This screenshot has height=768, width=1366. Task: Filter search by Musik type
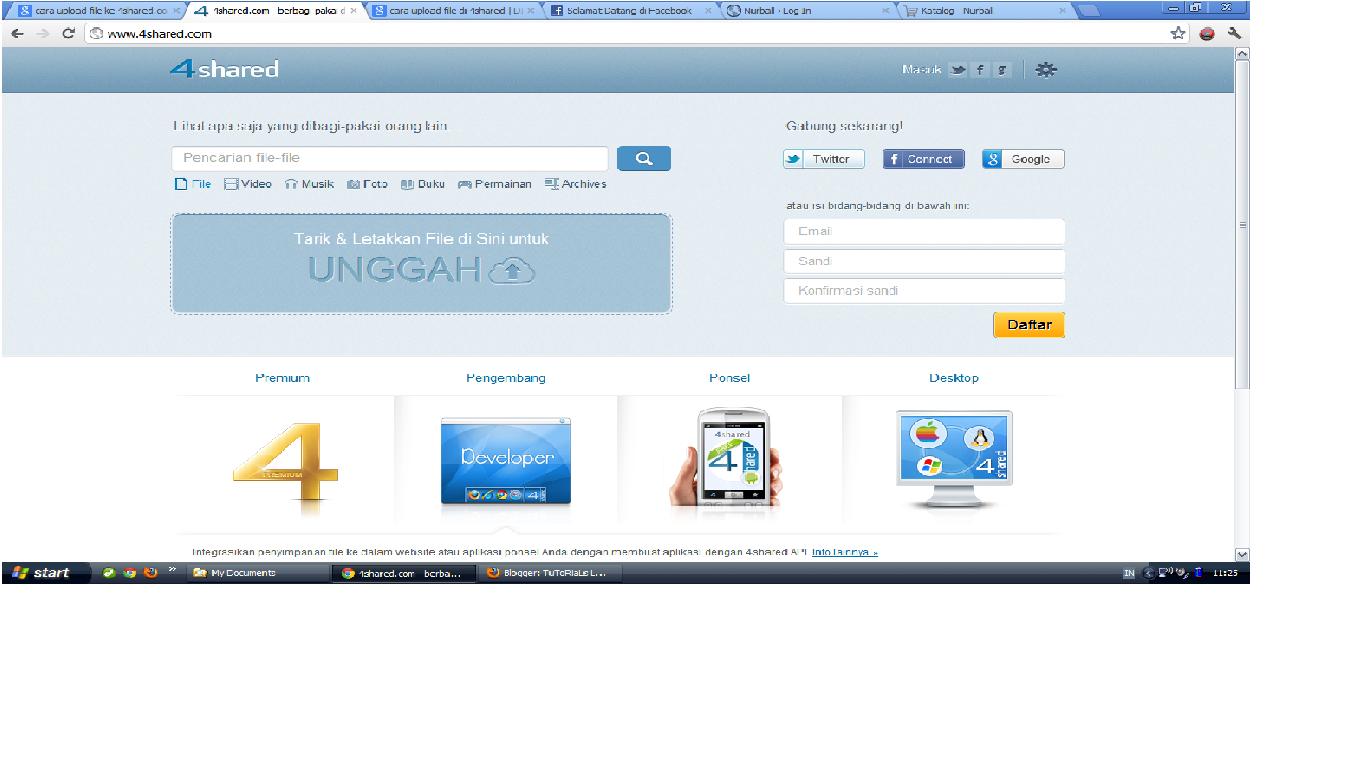coord(309,184)
